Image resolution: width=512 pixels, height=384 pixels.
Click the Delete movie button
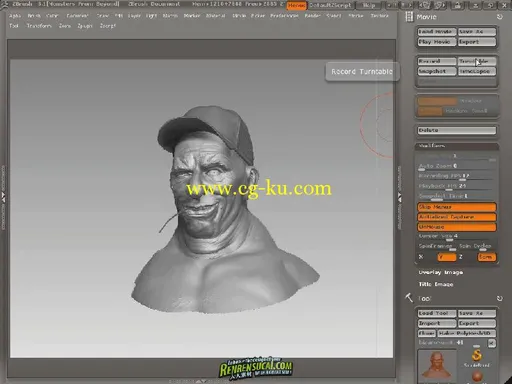tap(457, 130)
